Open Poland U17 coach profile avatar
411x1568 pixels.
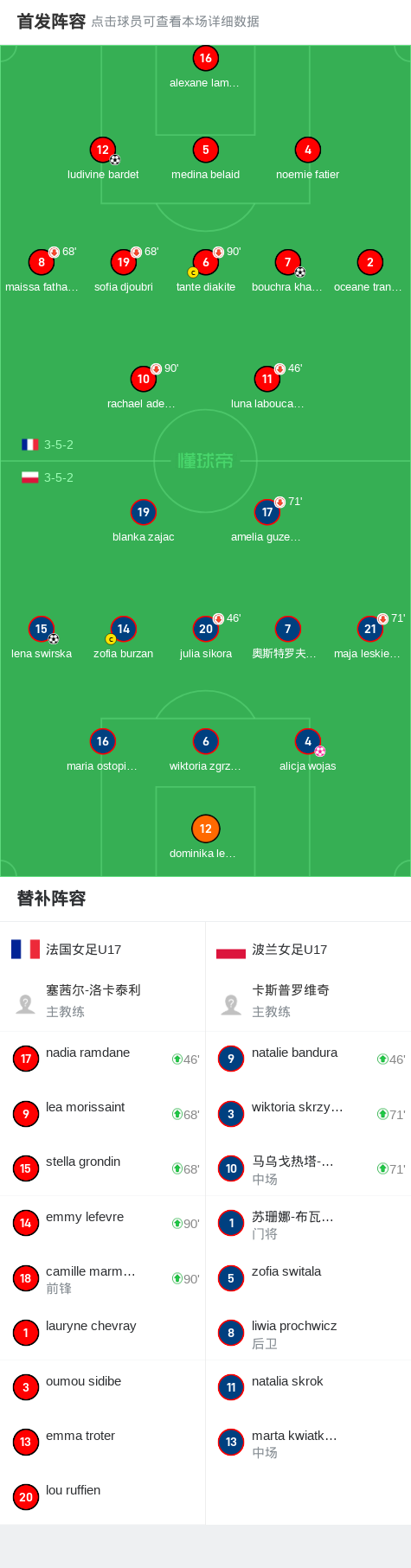tap(231, 1003)
